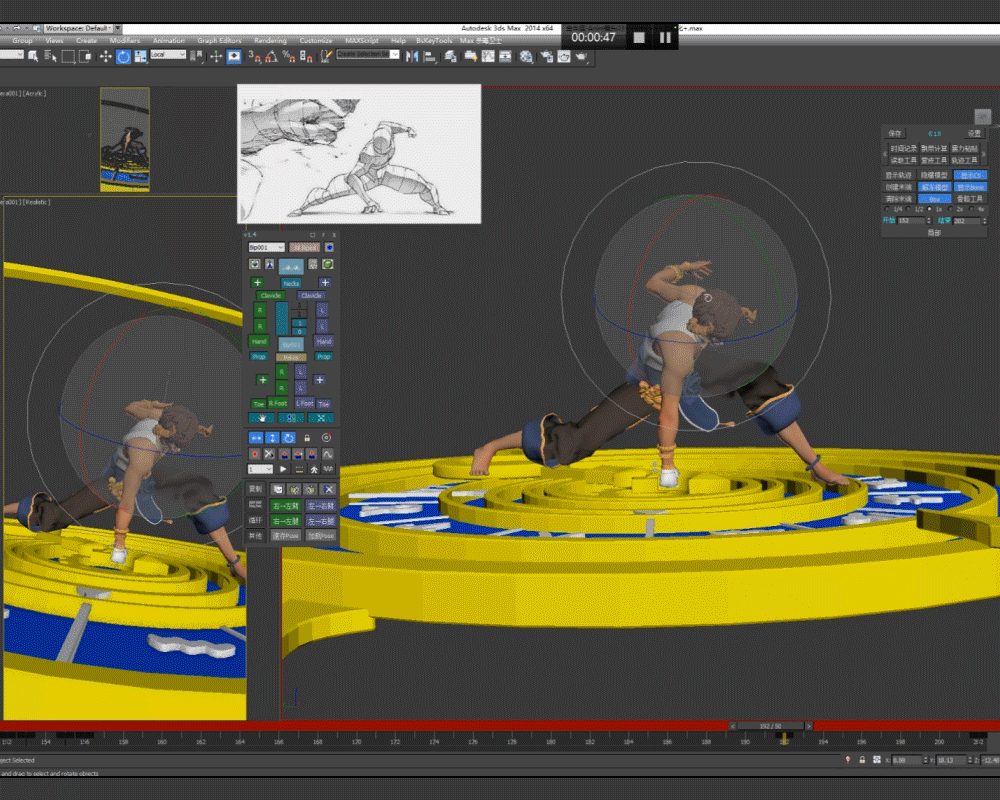1000x800 pixels.
Task: Click the left chevron on Chinese tool panel
Action: pyautogui.click(x=885, y=154)
